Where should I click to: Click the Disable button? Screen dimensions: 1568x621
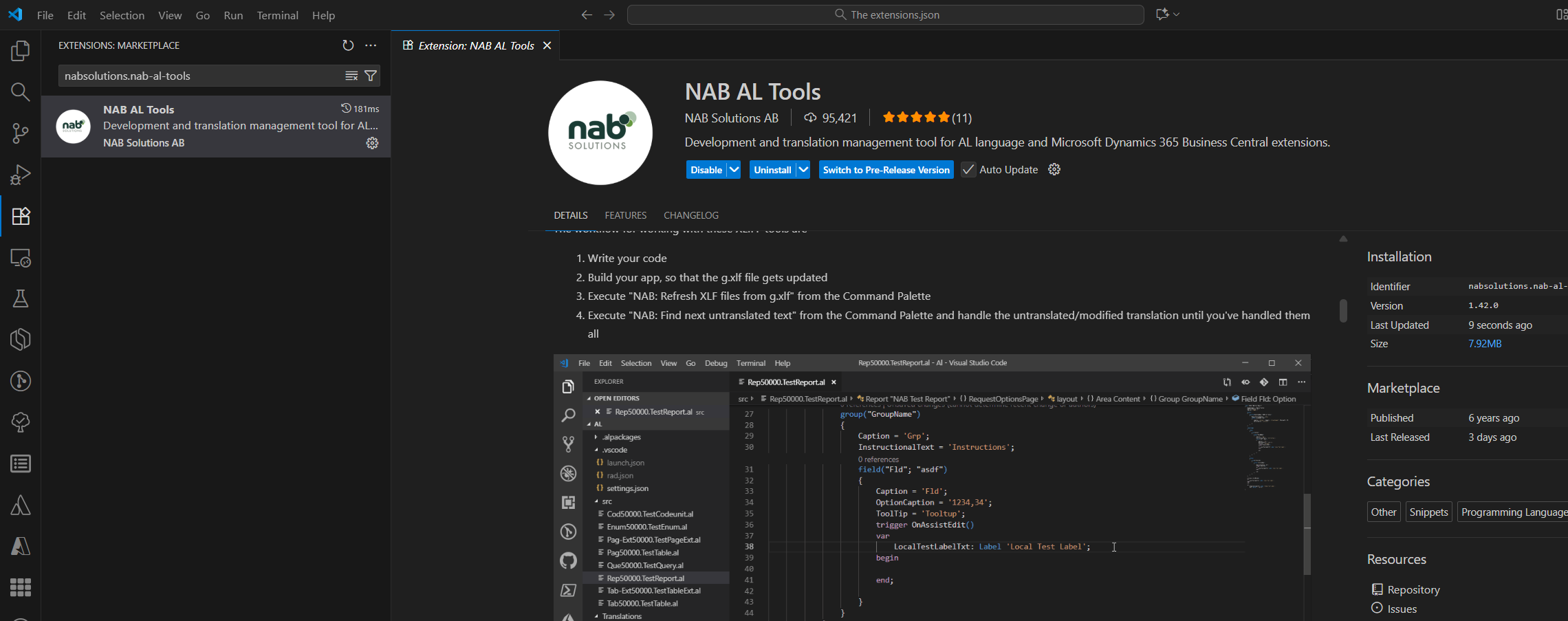[706, 170]
